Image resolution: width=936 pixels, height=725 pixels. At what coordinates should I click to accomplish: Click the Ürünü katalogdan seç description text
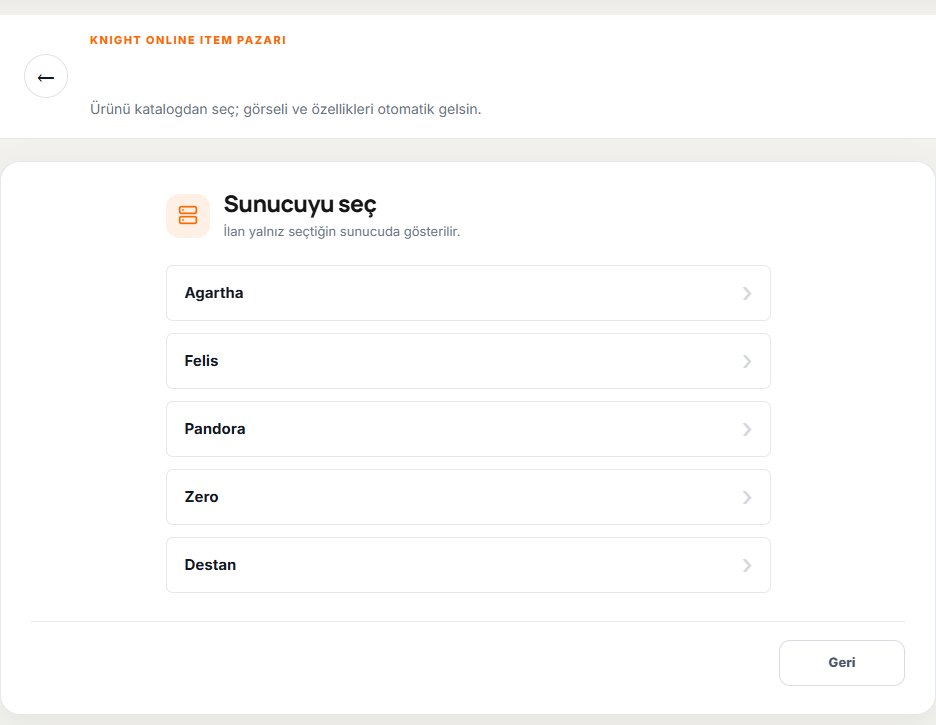point(285,109)
